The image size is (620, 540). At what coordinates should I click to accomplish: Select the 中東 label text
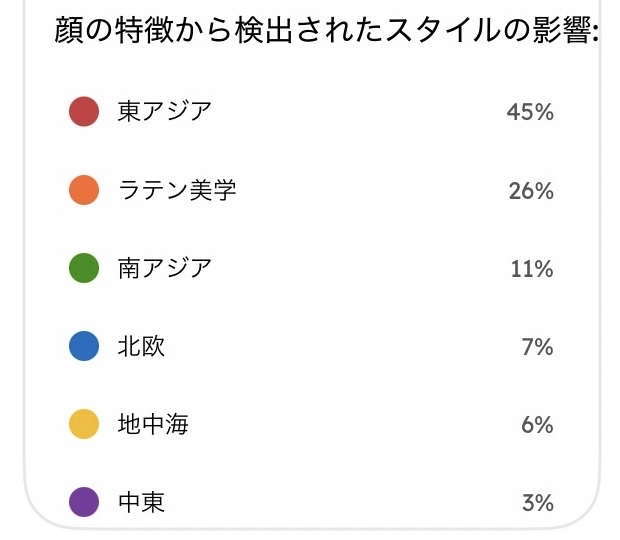141,502
